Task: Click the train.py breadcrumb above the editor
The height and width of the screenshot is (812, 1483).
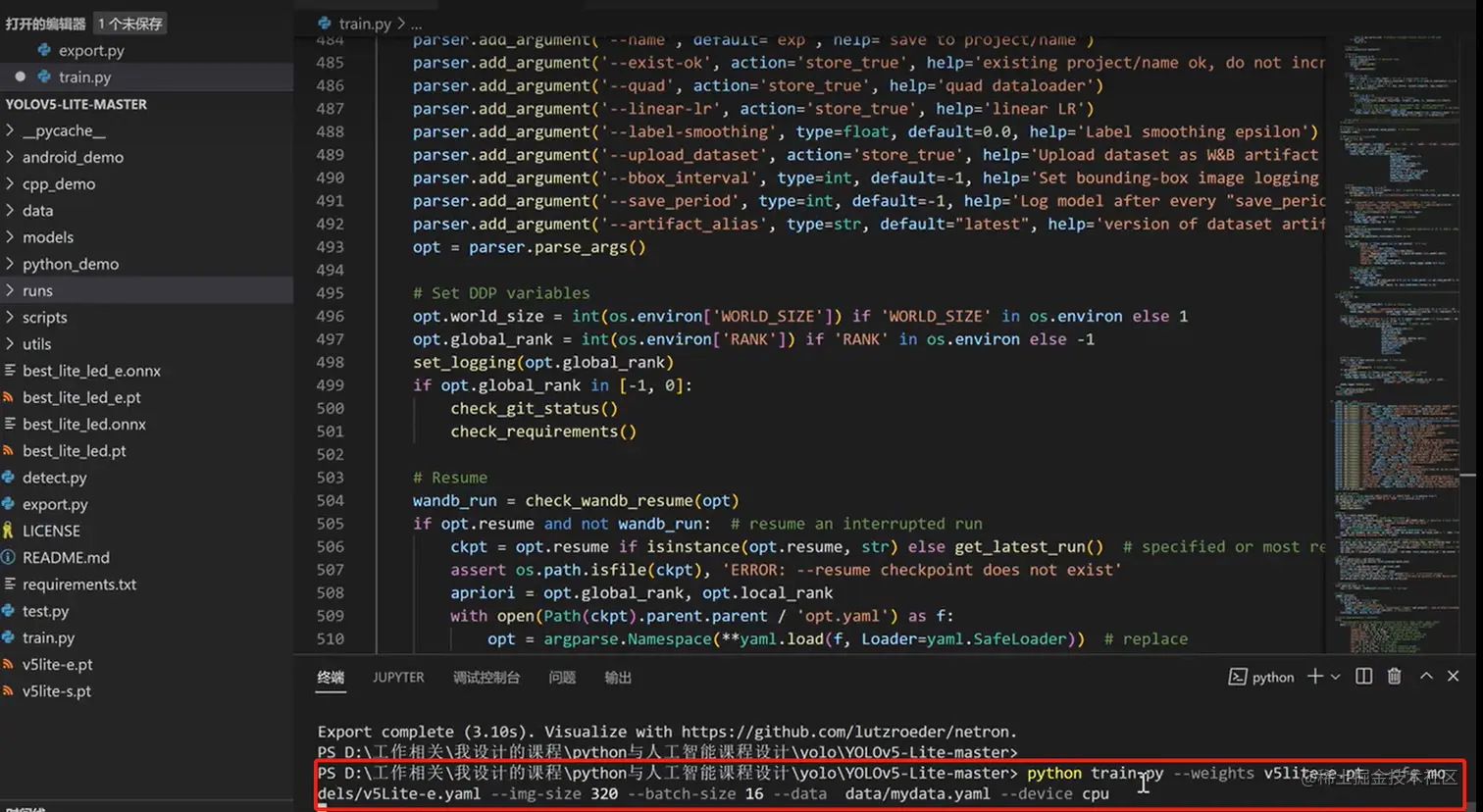Action: click(355, 24)
